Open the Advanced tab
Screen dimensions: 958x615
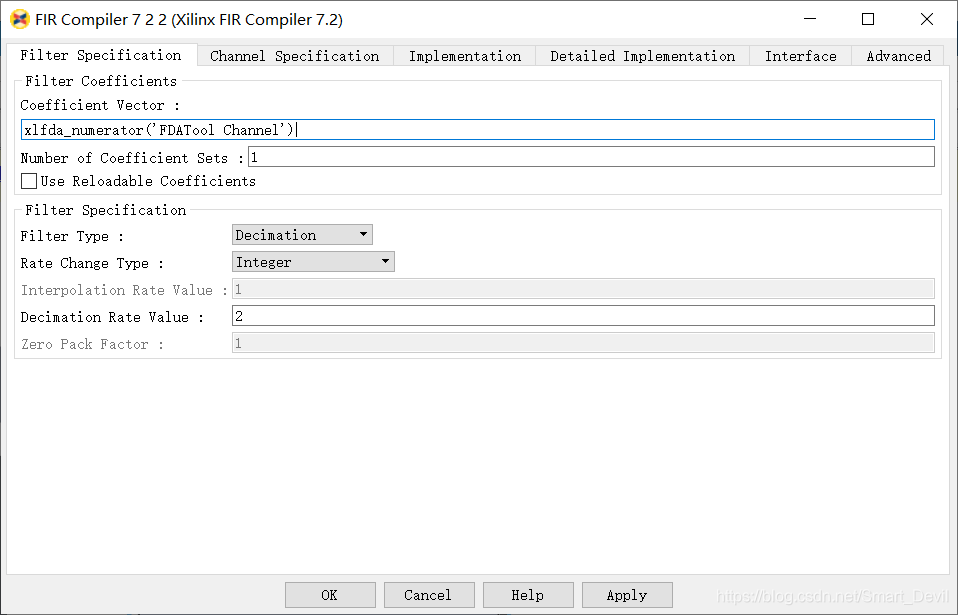pos(898,56)
